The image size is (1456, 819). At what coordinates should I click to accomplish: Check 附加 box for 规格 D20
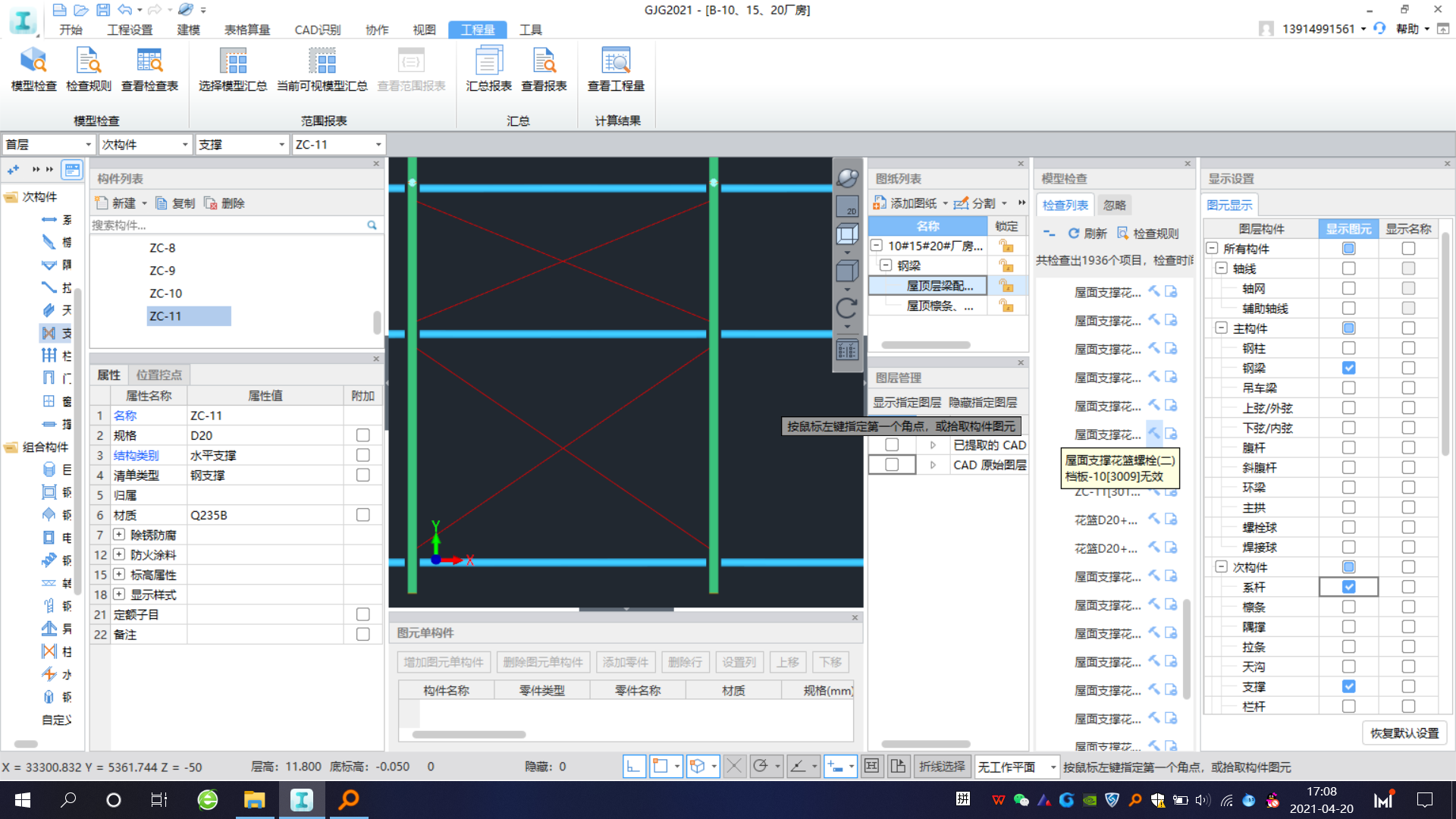click(x=363, y=435)
